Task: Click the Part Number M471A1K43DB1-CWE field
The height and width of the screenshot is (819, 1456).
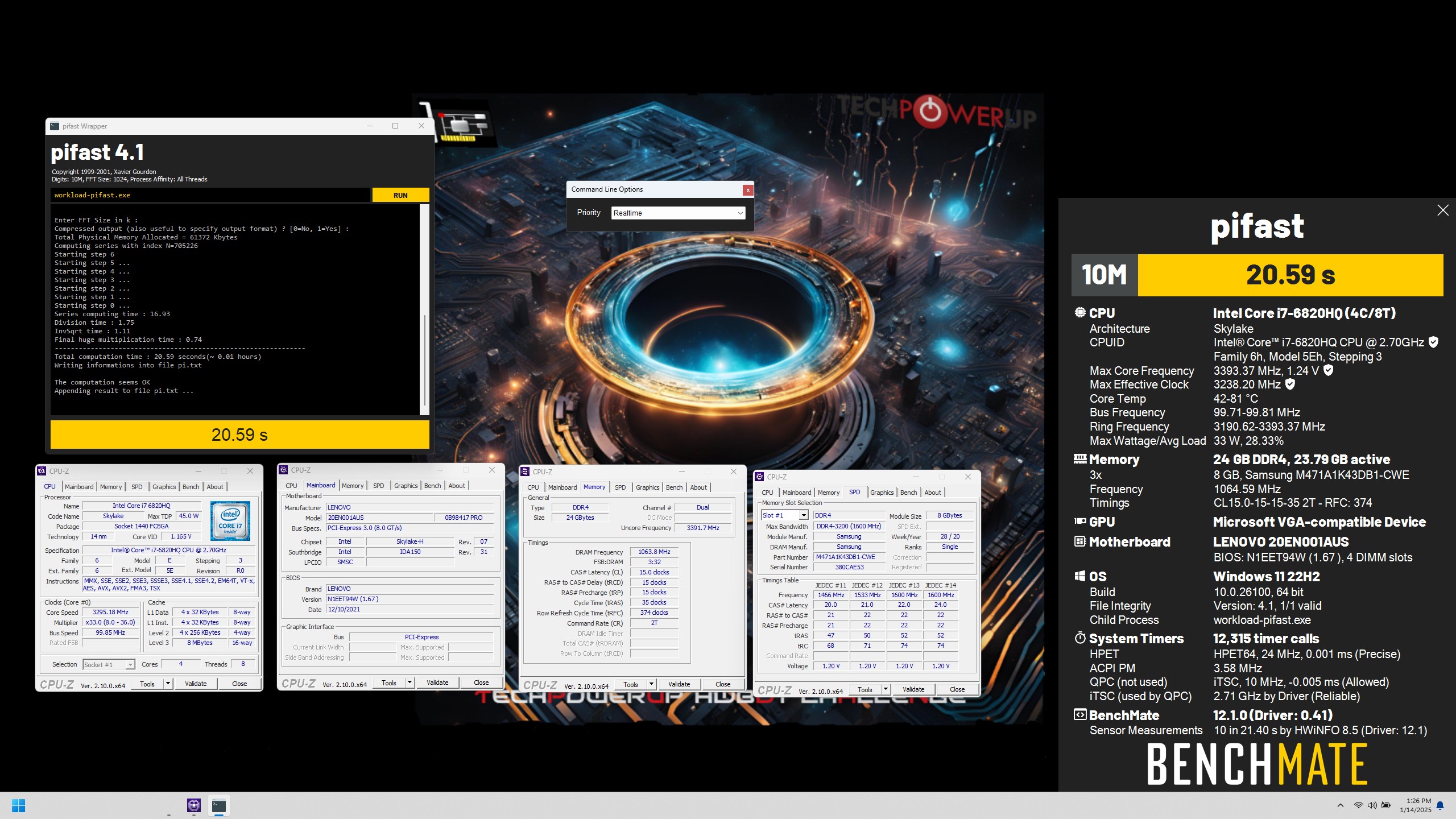Action: tap(849, 557)
